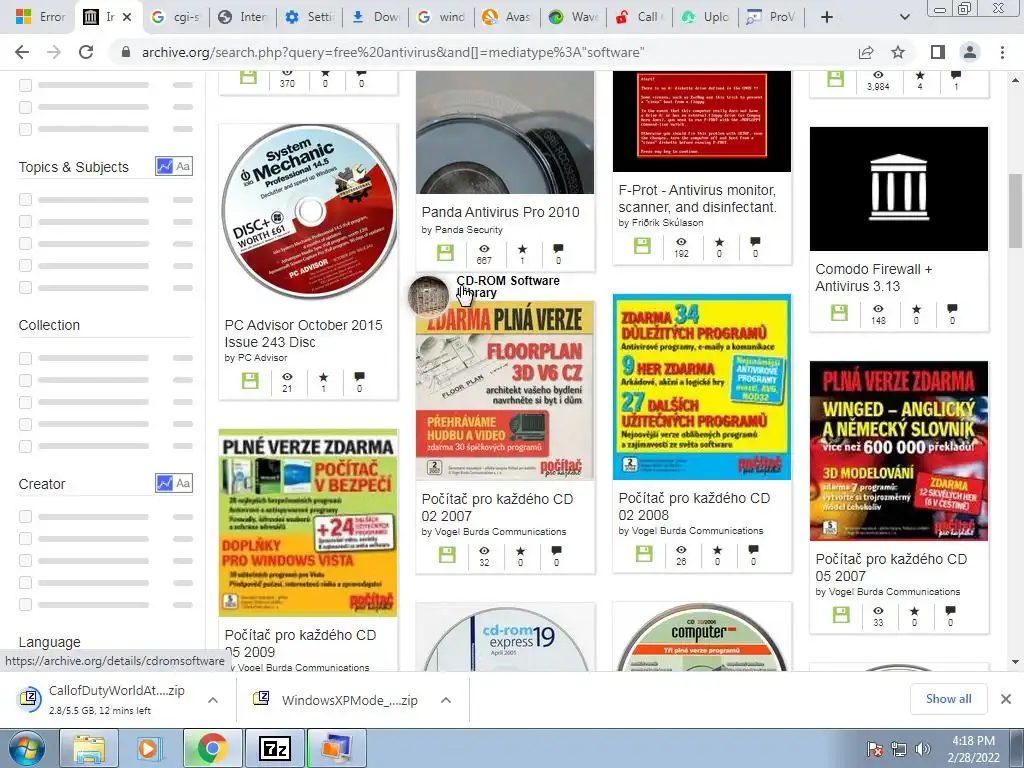The width and height of the screenshot is (1024, 768).
Task: Click the page vertical scrollbar thumb
Action: (1015, 210)
